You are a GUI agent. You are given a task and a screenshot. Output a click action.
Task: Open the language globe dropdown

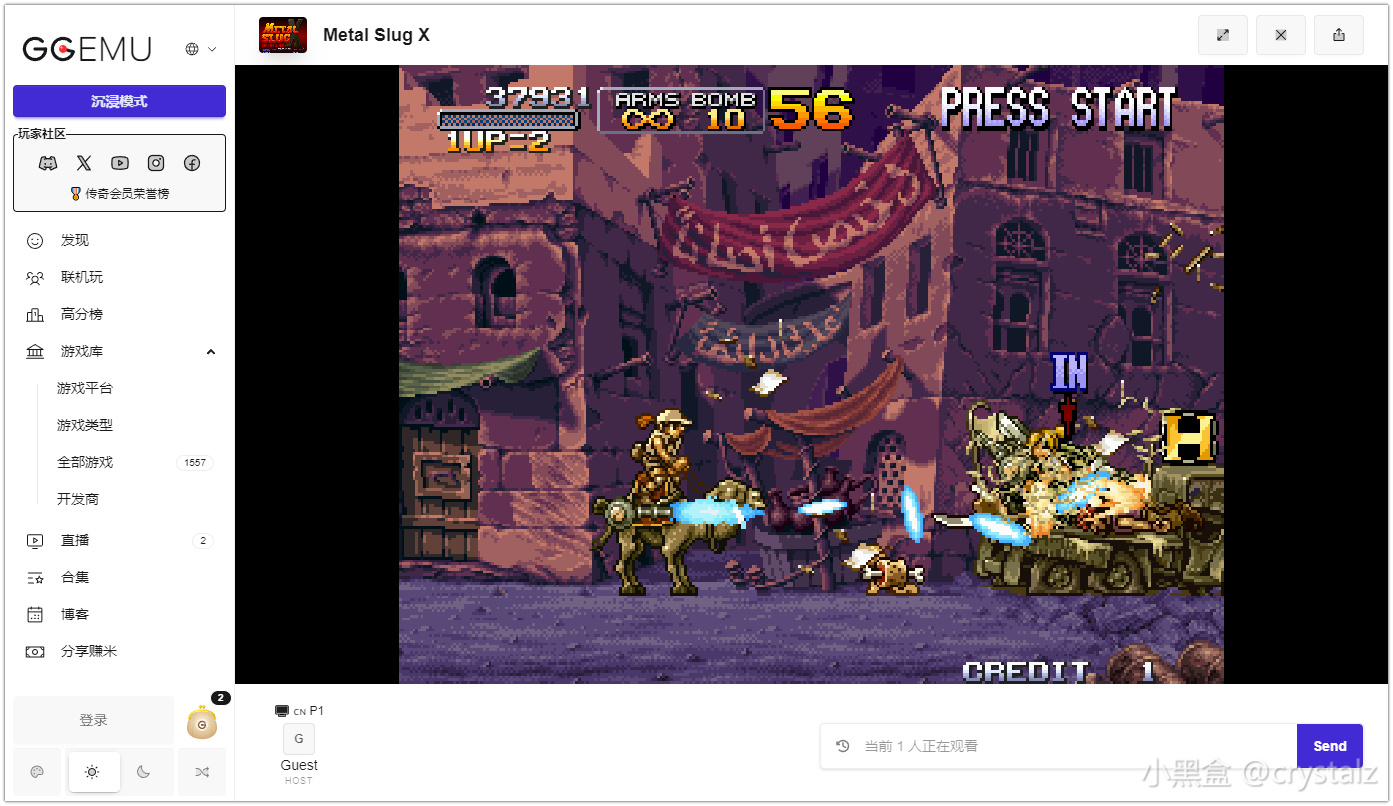tap(200, 49)
